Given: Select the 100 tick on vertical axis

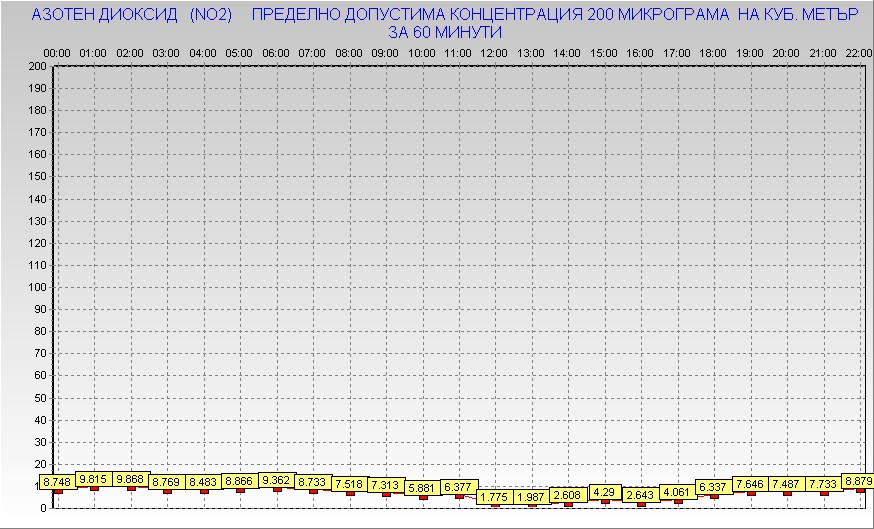Looking at the screenshot, I should tap(37, 287).
